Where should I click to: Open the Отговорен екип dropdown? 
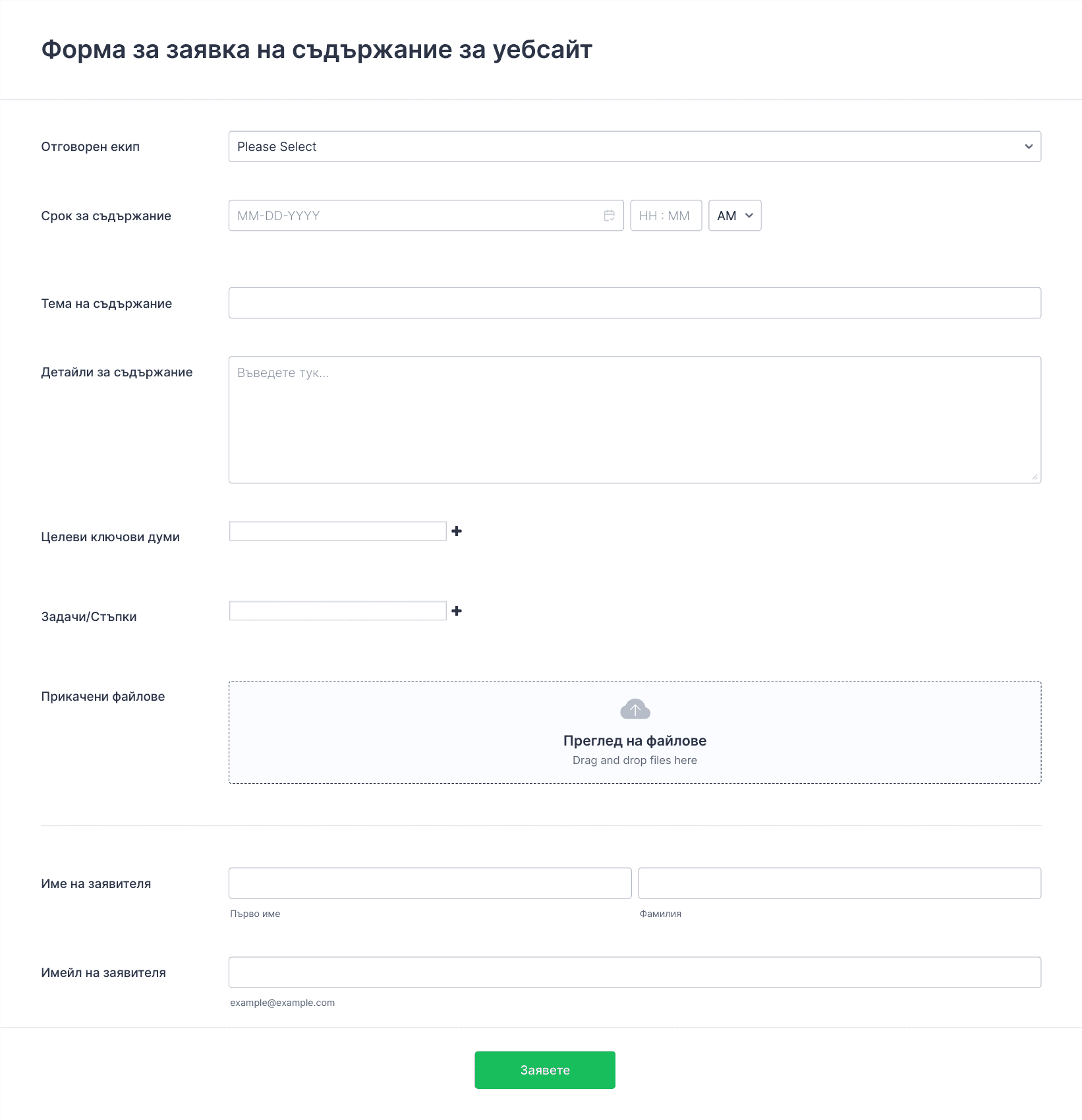tap(635, 146)
